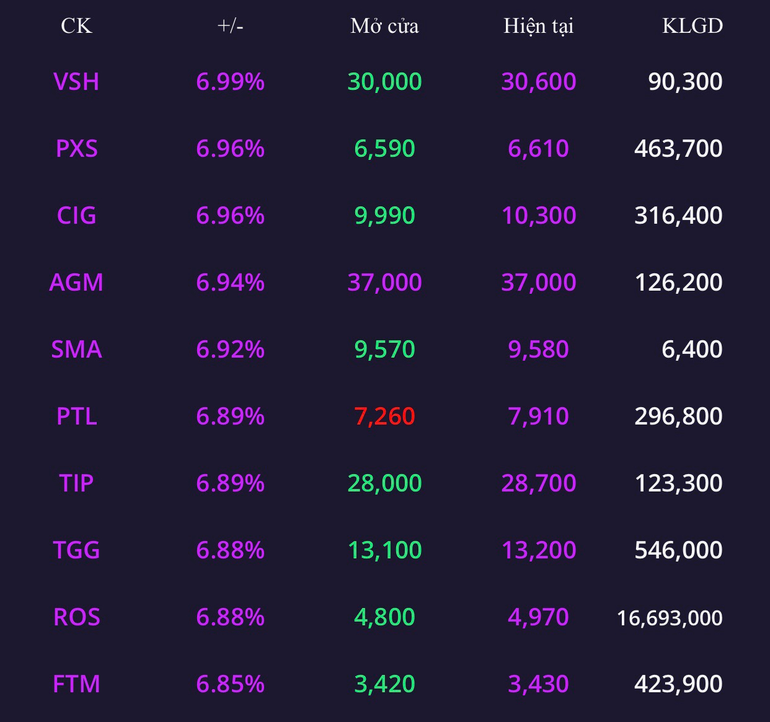Select the AGM stock symbol

click(x=76, y=282)
